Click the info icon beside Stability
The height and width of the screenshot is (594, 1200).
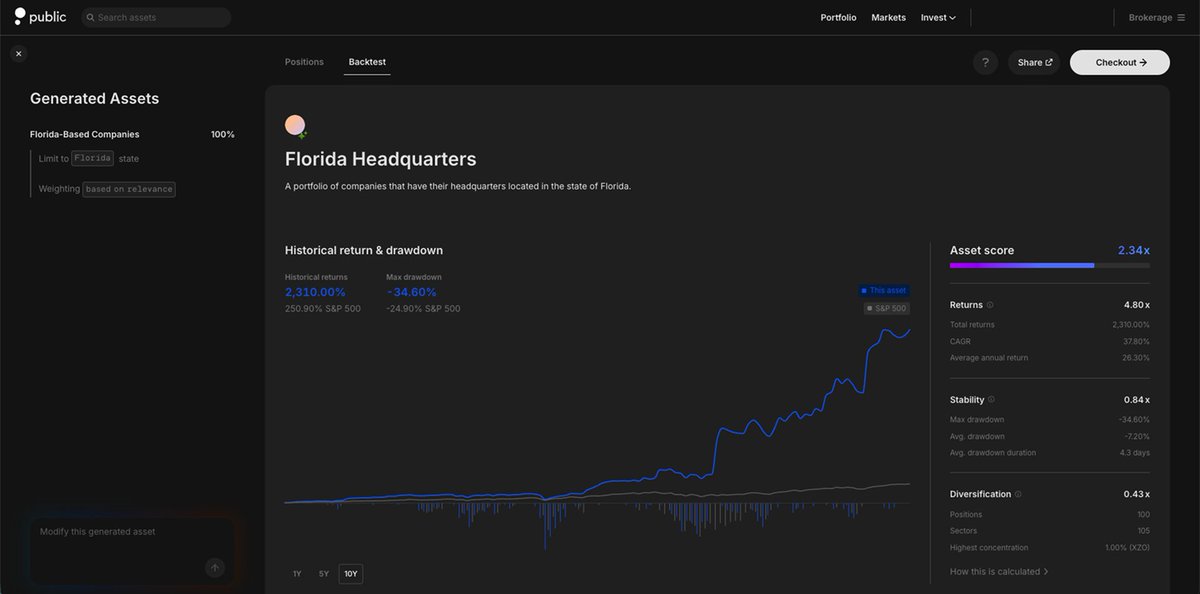[x=991, y=400]
